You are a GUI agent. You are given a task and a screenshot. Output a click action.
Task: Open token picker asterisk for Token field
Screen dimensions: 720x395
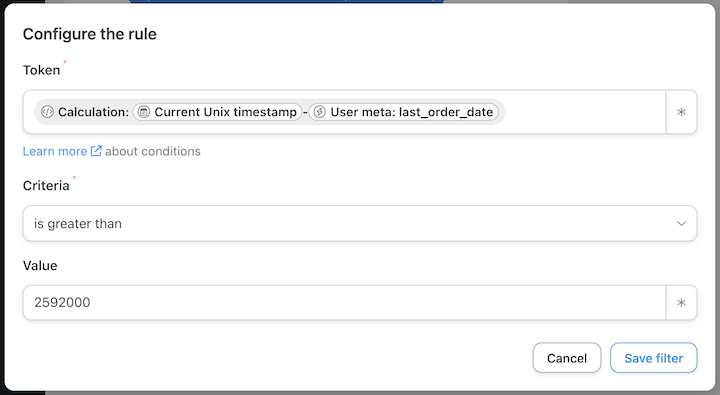click(x=681, y=112)
